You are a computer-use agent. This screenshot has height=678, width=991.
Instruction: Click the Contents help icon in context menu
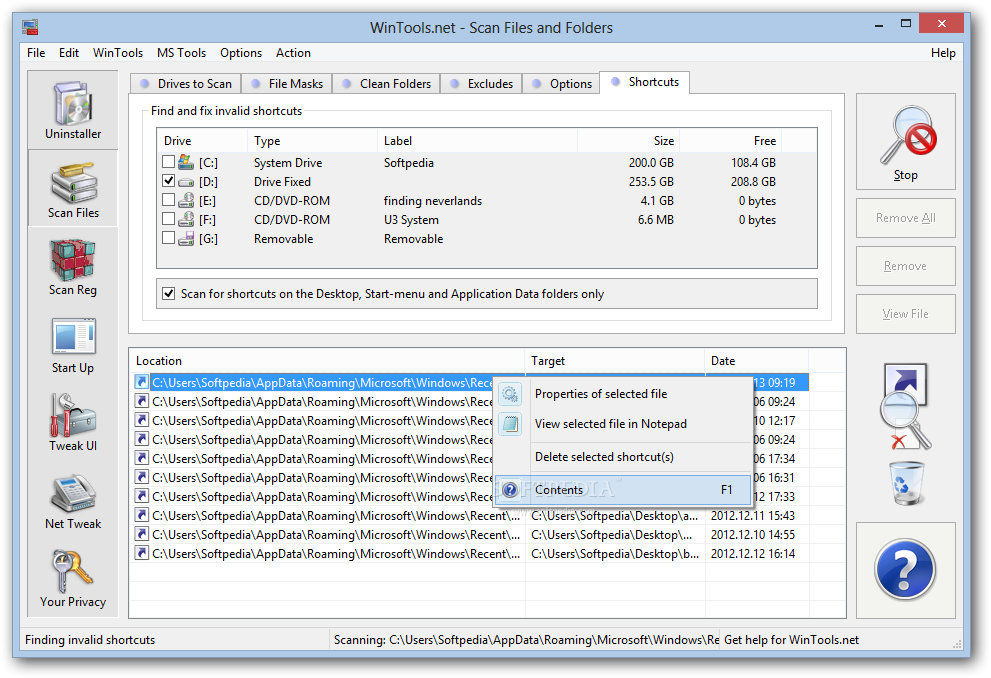pos(509,490)
